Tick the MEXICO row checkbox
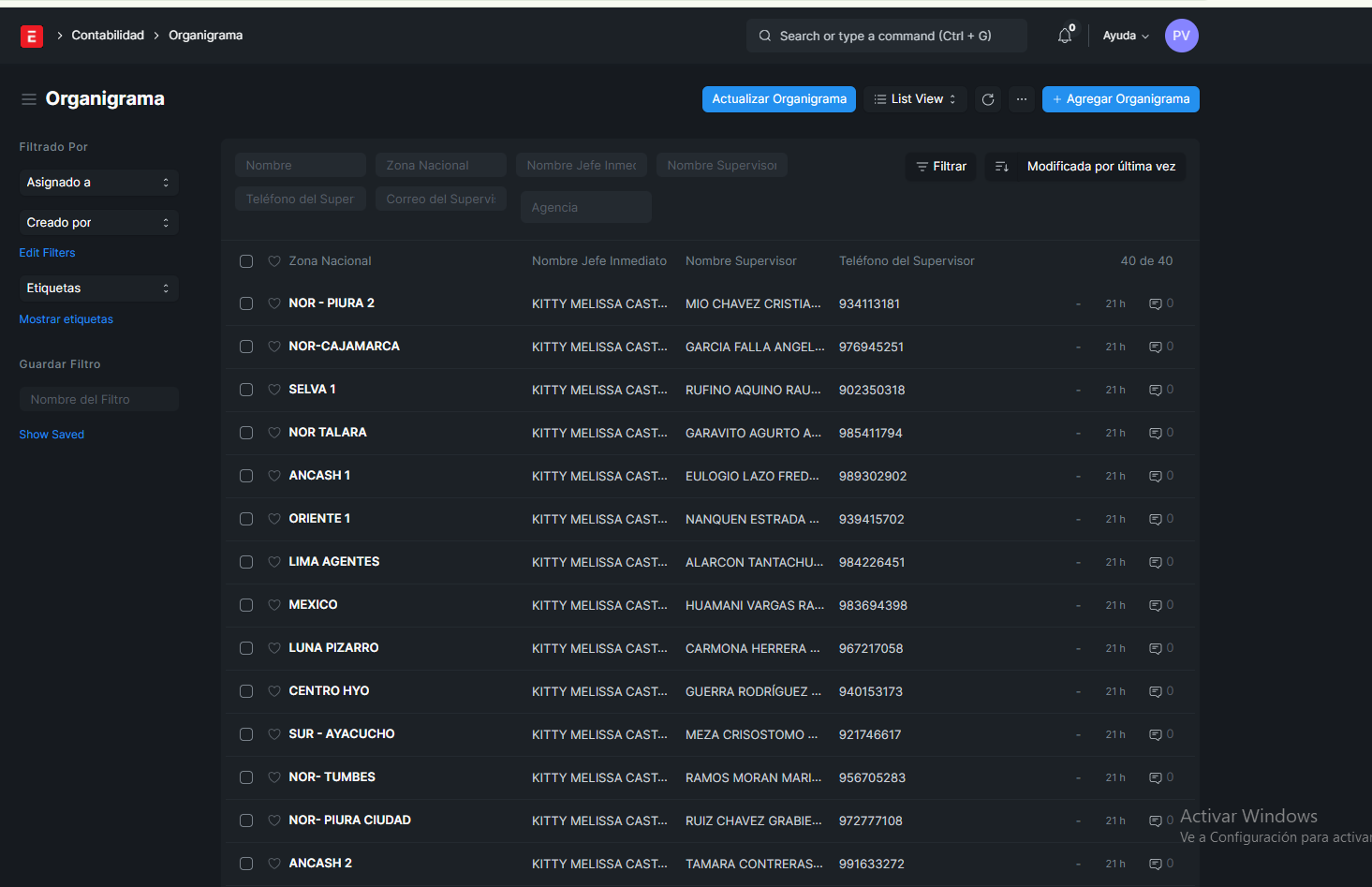This screenshot has height=887, width=1372. pos(246,605)
